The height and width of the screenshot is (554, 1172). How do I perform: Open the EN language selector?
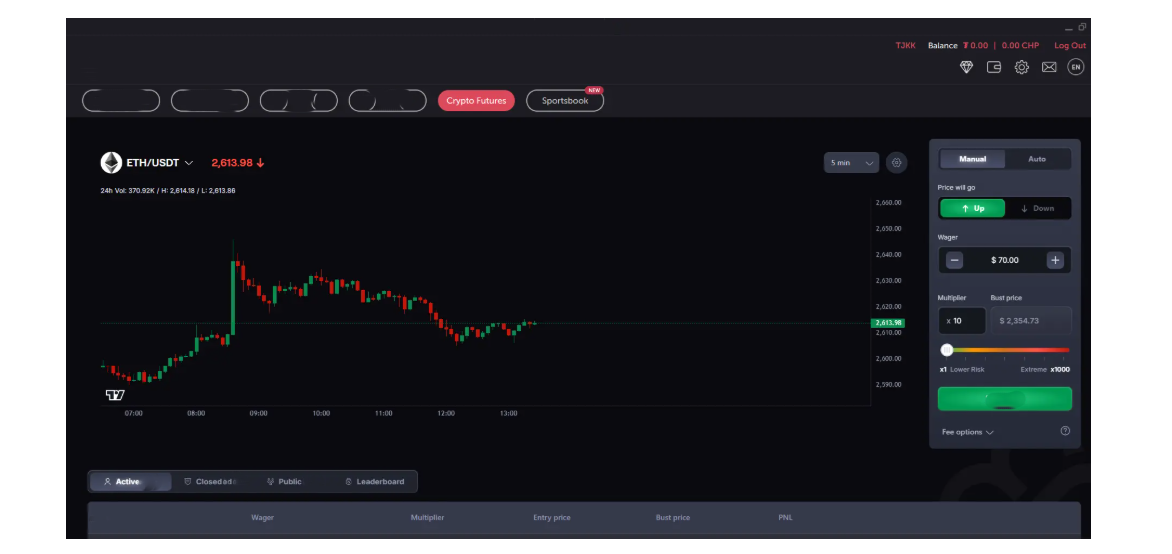coord(1076,67)
